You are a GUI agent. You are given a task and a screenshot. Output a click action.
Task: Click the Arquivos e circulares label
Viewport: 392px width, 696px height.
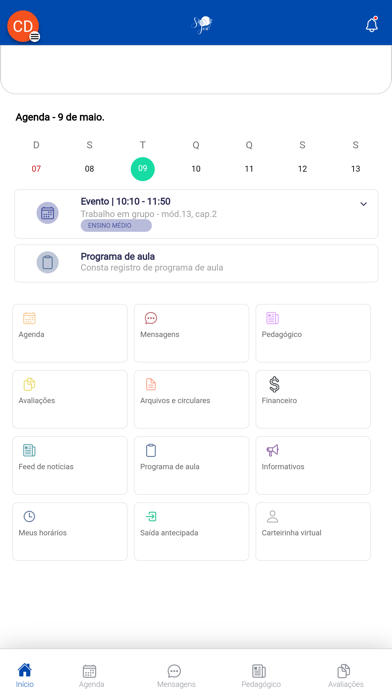[175, 400]
